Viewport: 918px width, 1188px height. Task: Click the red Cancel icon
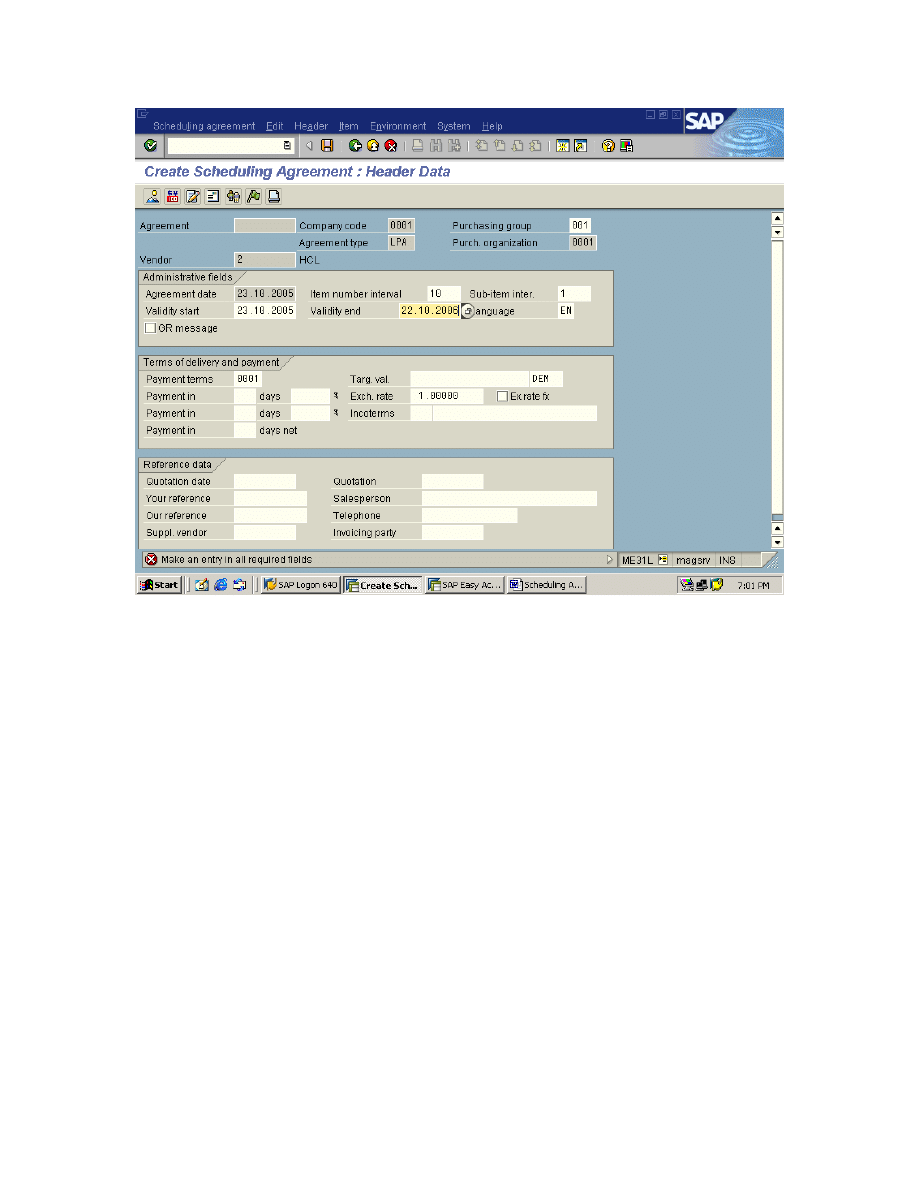[x=391, y=146]
